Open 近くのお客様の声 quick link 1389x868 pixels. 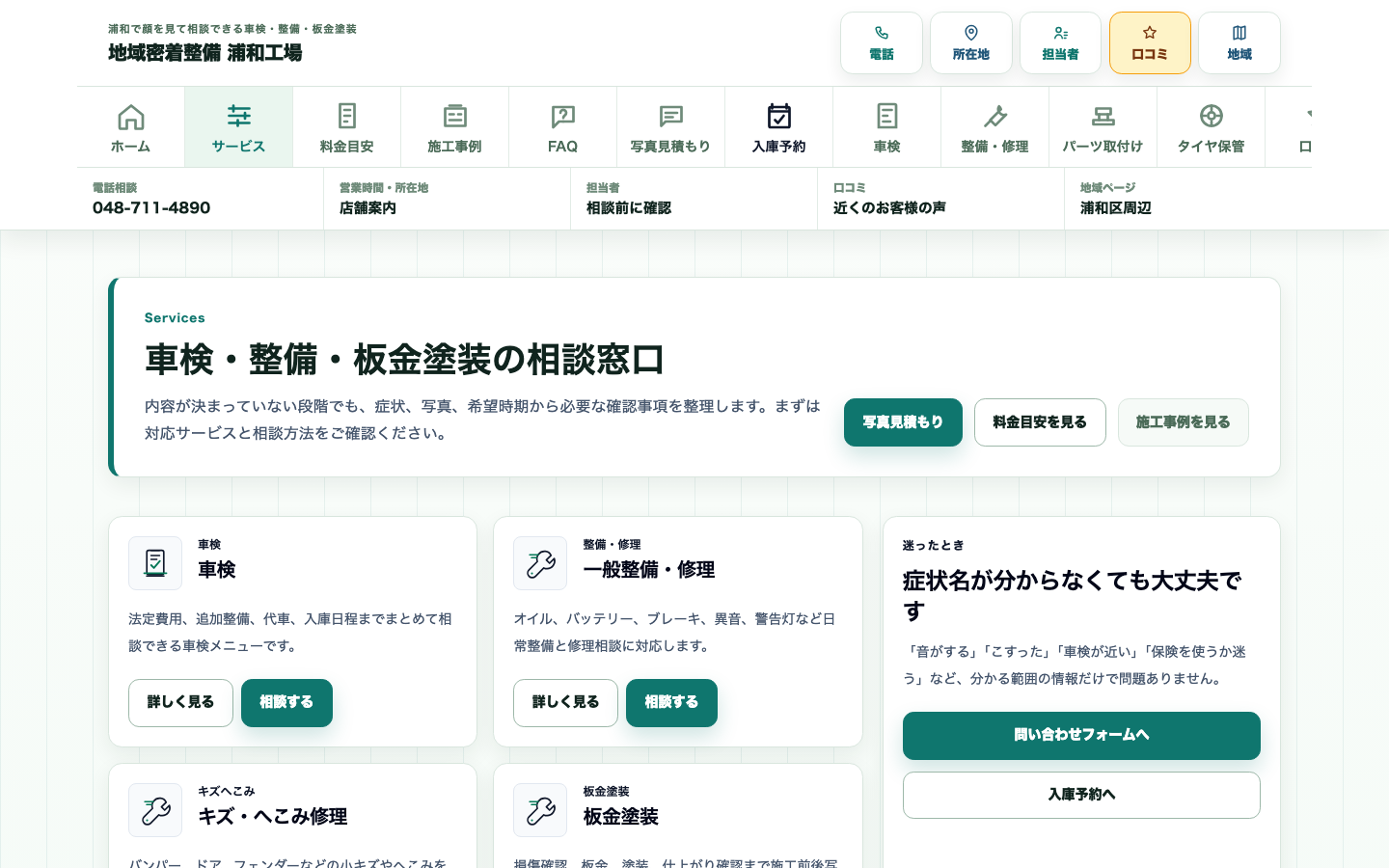click(940, 199)
